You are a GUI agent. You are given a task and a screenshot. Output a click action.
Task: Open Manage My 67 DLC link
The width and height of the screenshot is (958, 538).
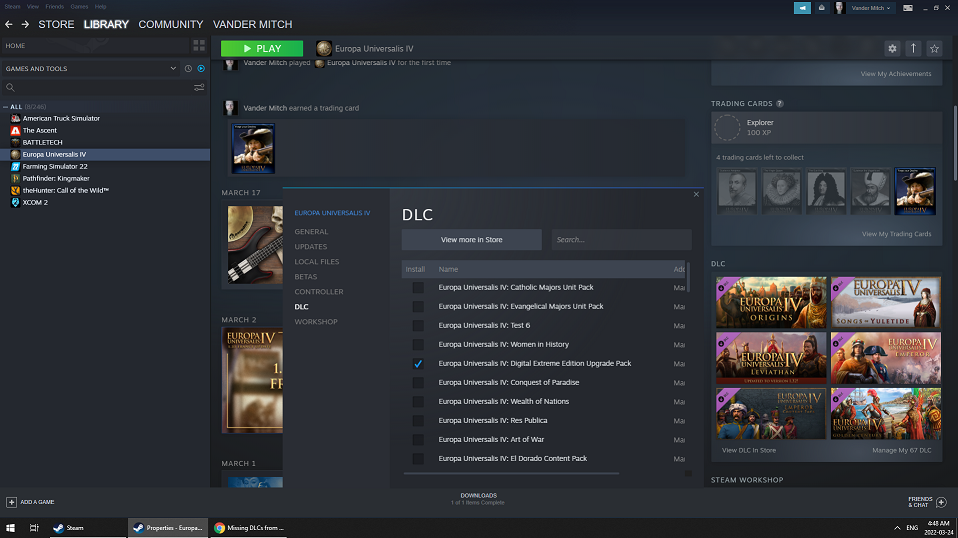pyautogui.click(x=902, y=450)
